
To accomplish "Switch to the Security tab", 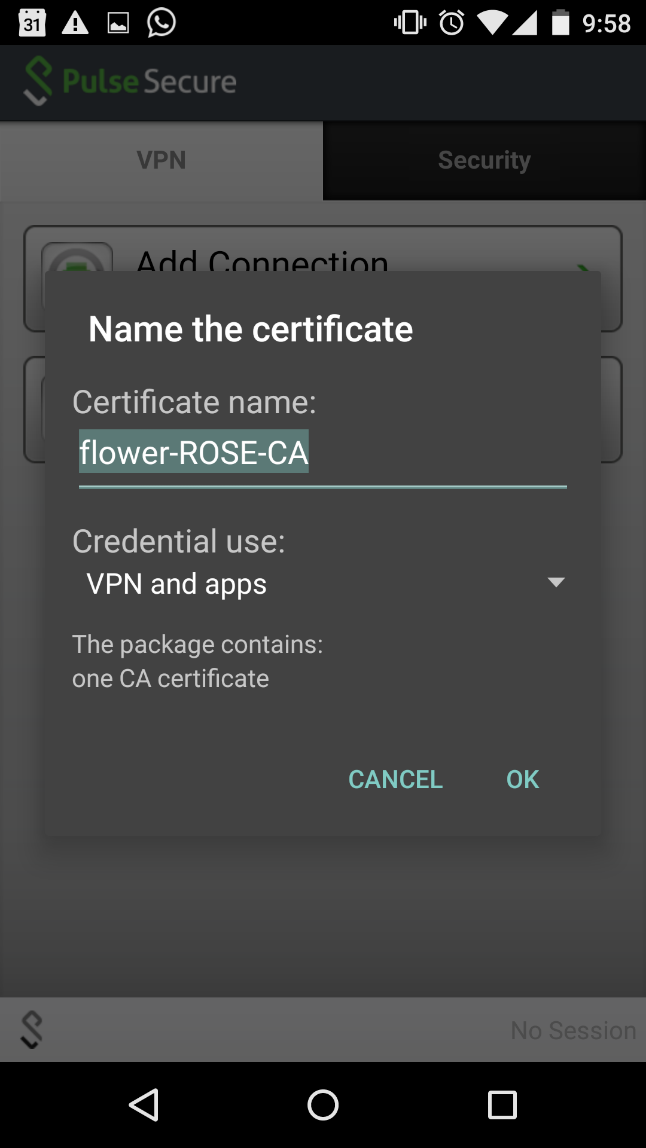I will tap(484, 160).
